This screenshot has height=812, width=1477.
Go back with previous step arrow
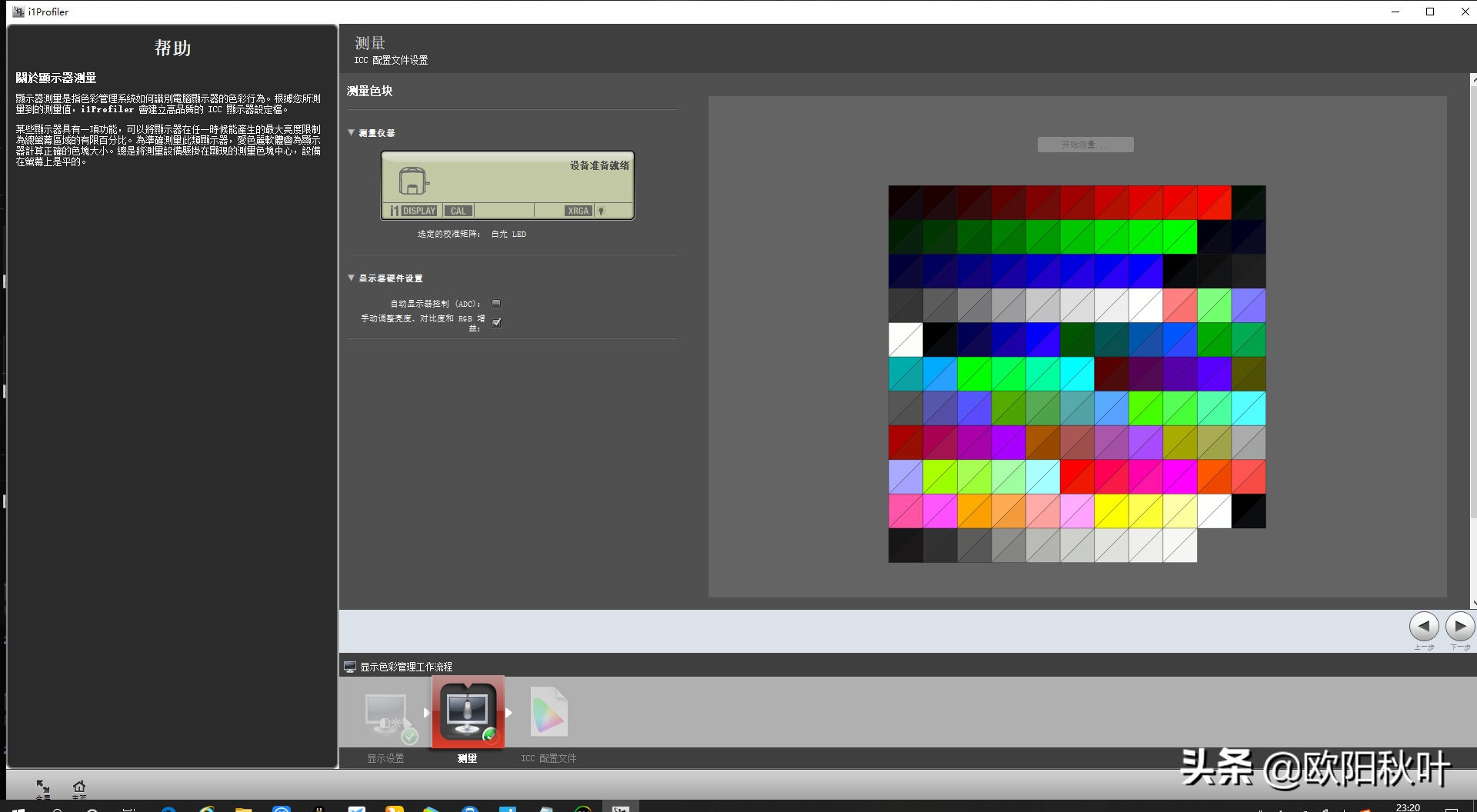pos(1423,627)
